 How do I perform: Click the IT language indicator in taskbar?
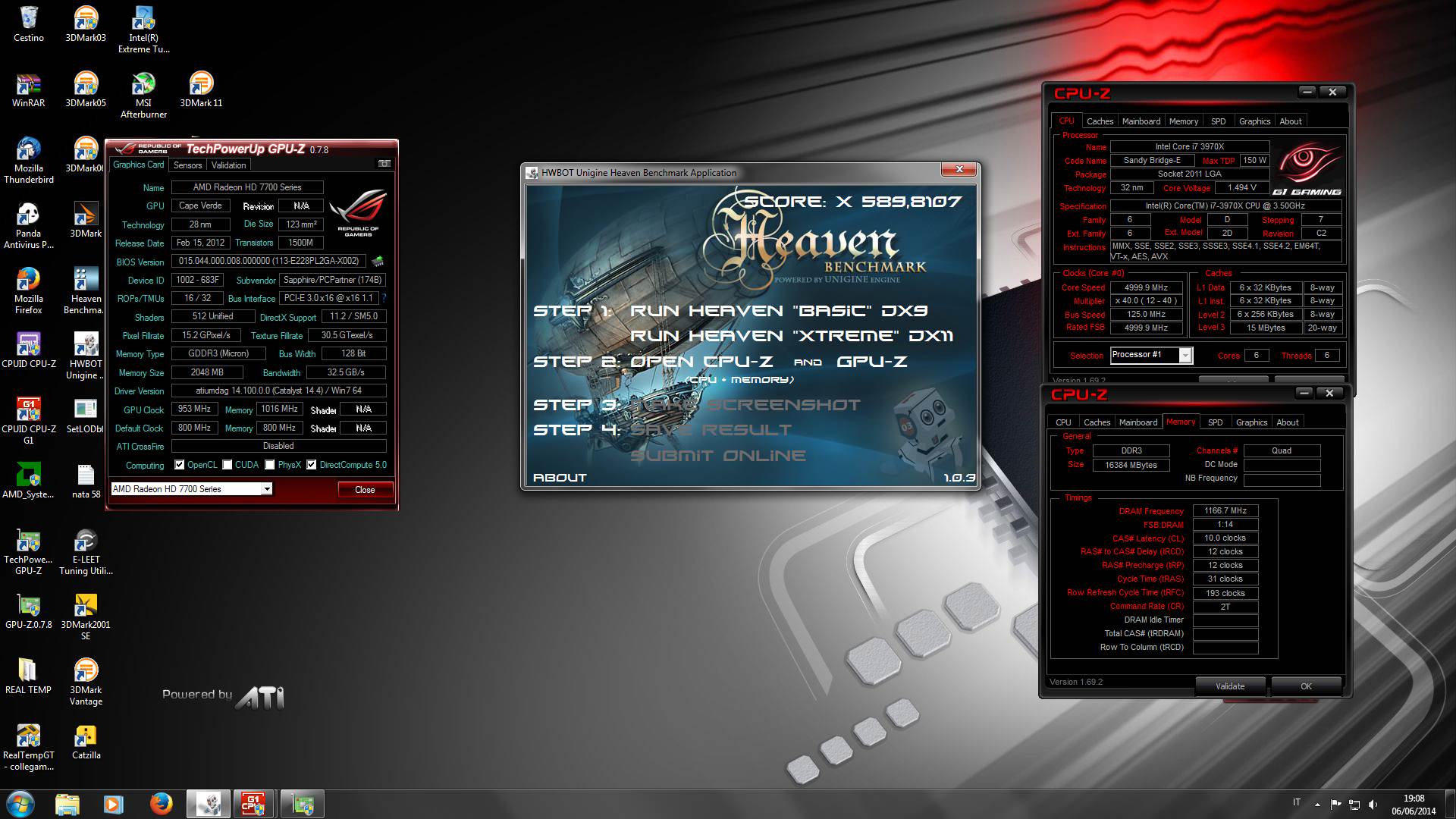1297,802
